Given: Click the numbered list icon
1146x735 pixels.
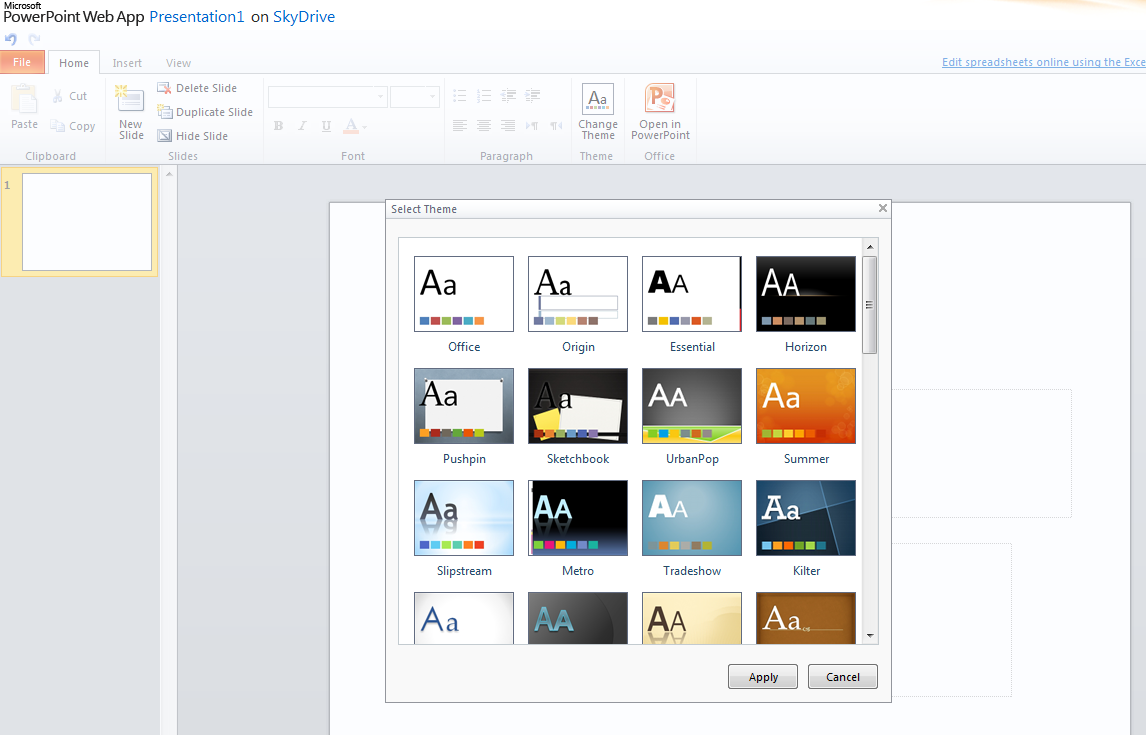Looking at the screenshot, I should (x=484, y=95).
